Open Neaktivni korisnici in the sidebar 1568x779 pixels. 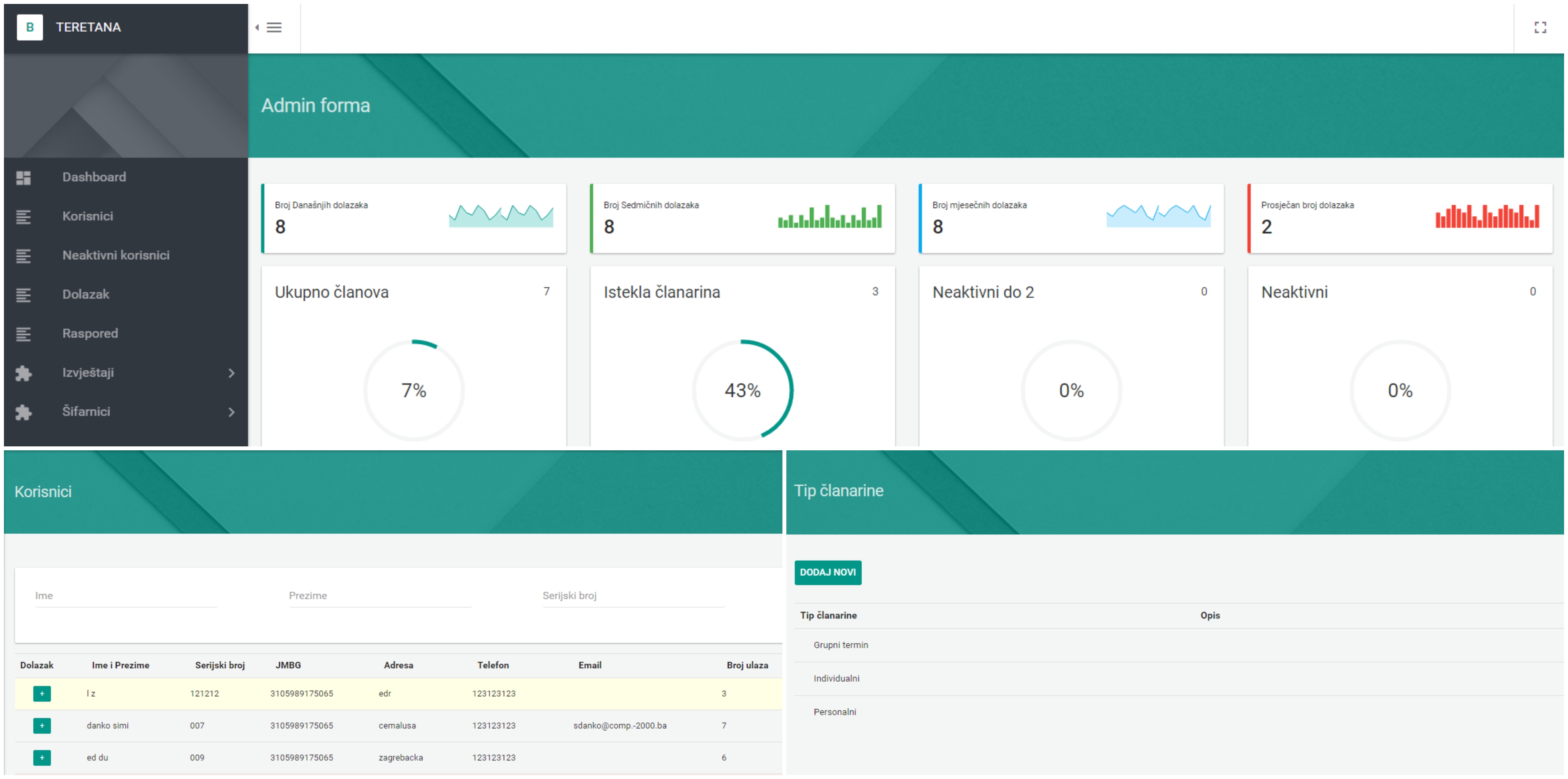[x=126, y=255]
